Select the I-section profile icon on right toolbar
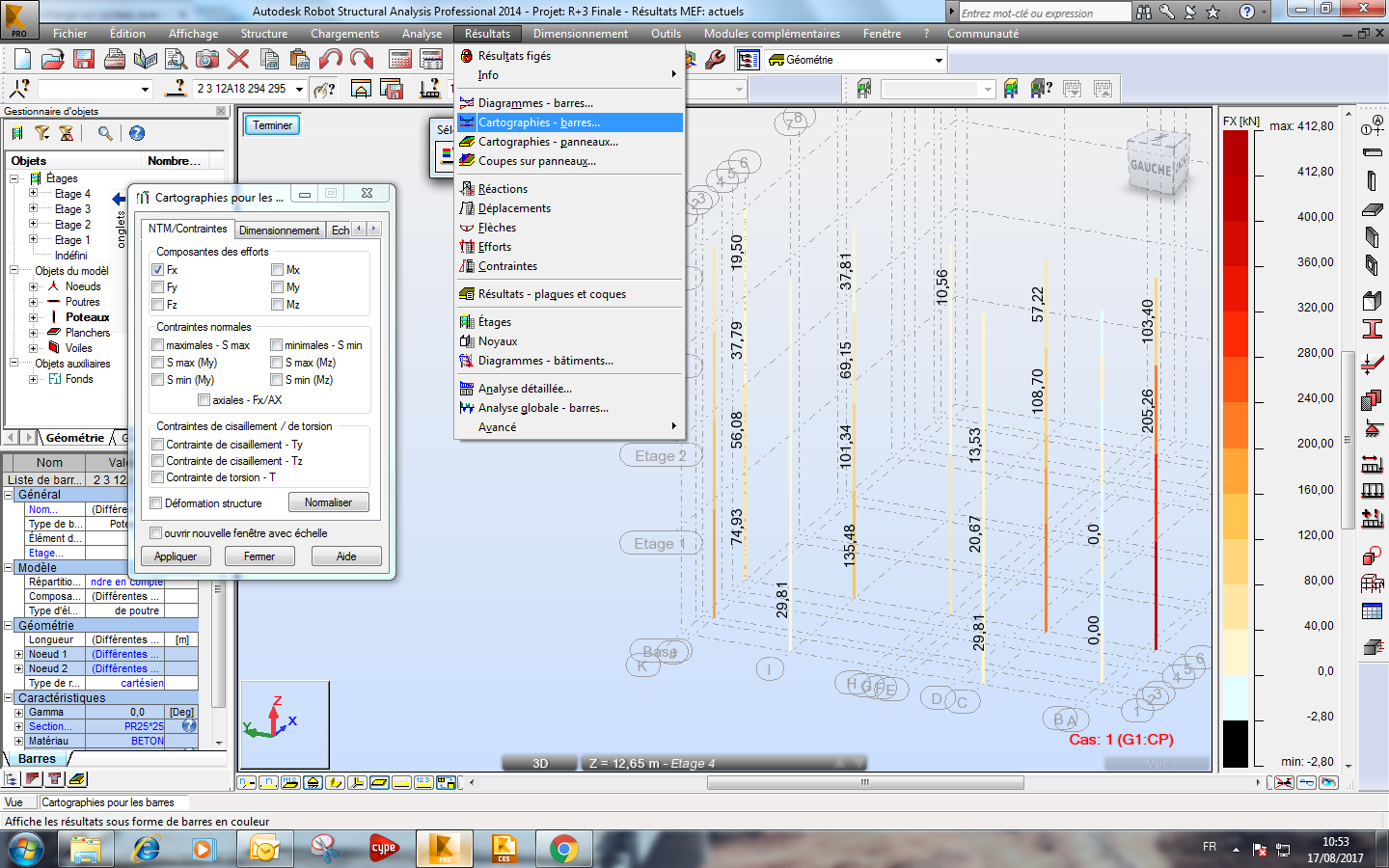This screenshot has width=1389, height=868. pos(1372,329)
